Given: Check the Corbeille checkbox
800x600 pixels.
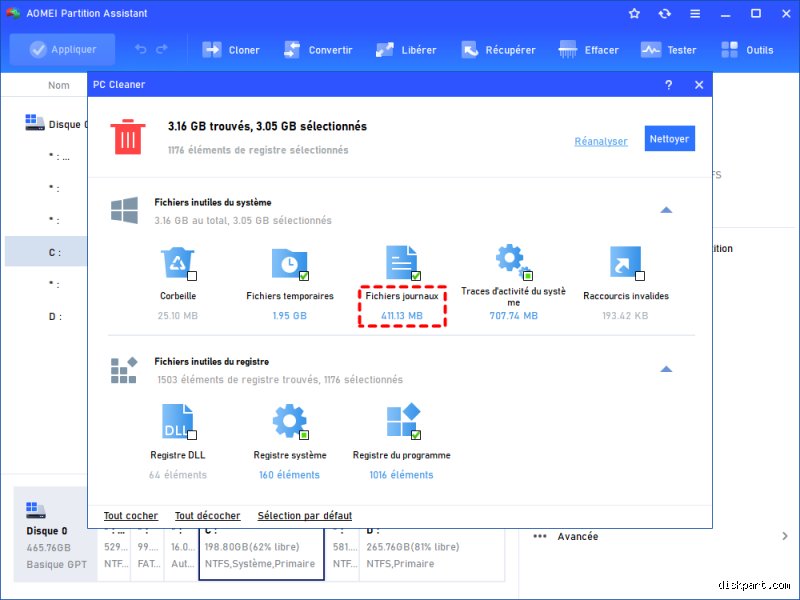Looking at the screenshot, I should pos(192,276).
